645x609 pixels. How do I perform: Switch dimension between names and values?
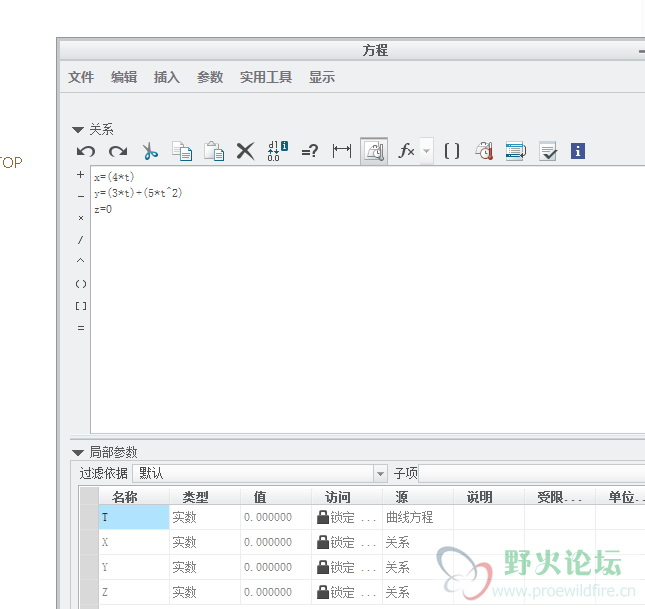tap(278, 151)
